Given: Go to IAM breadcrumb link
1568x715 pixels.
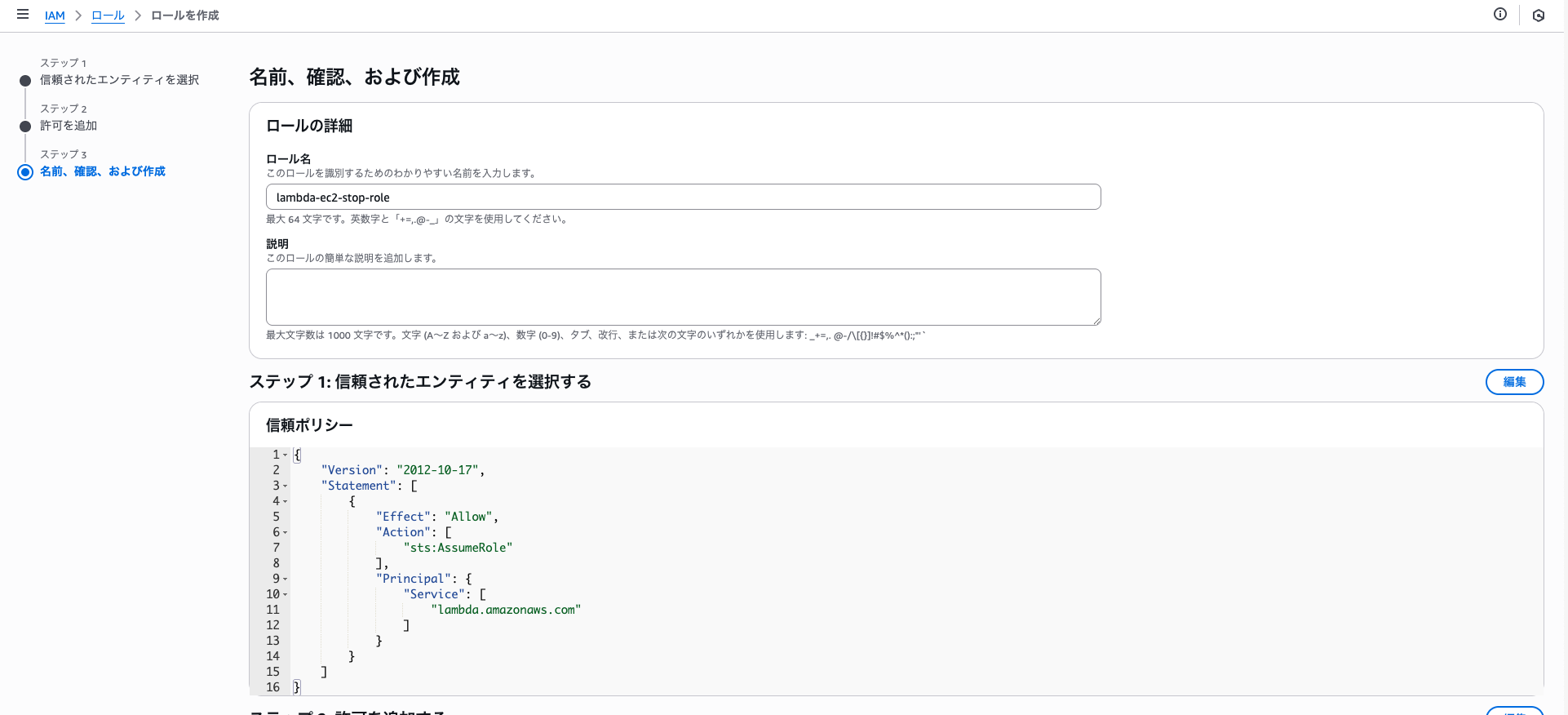Looking at the screenshot, I should click(55, 16).
